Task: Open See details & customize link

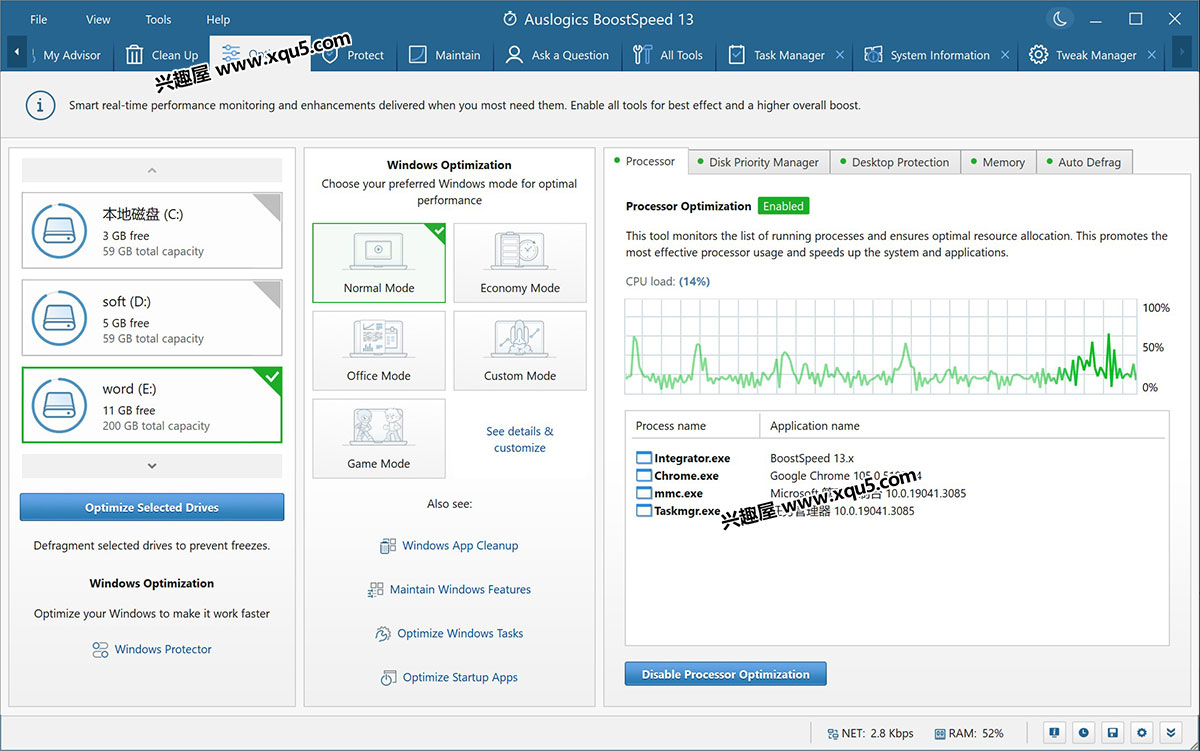Action: click(x=519, y=440)
